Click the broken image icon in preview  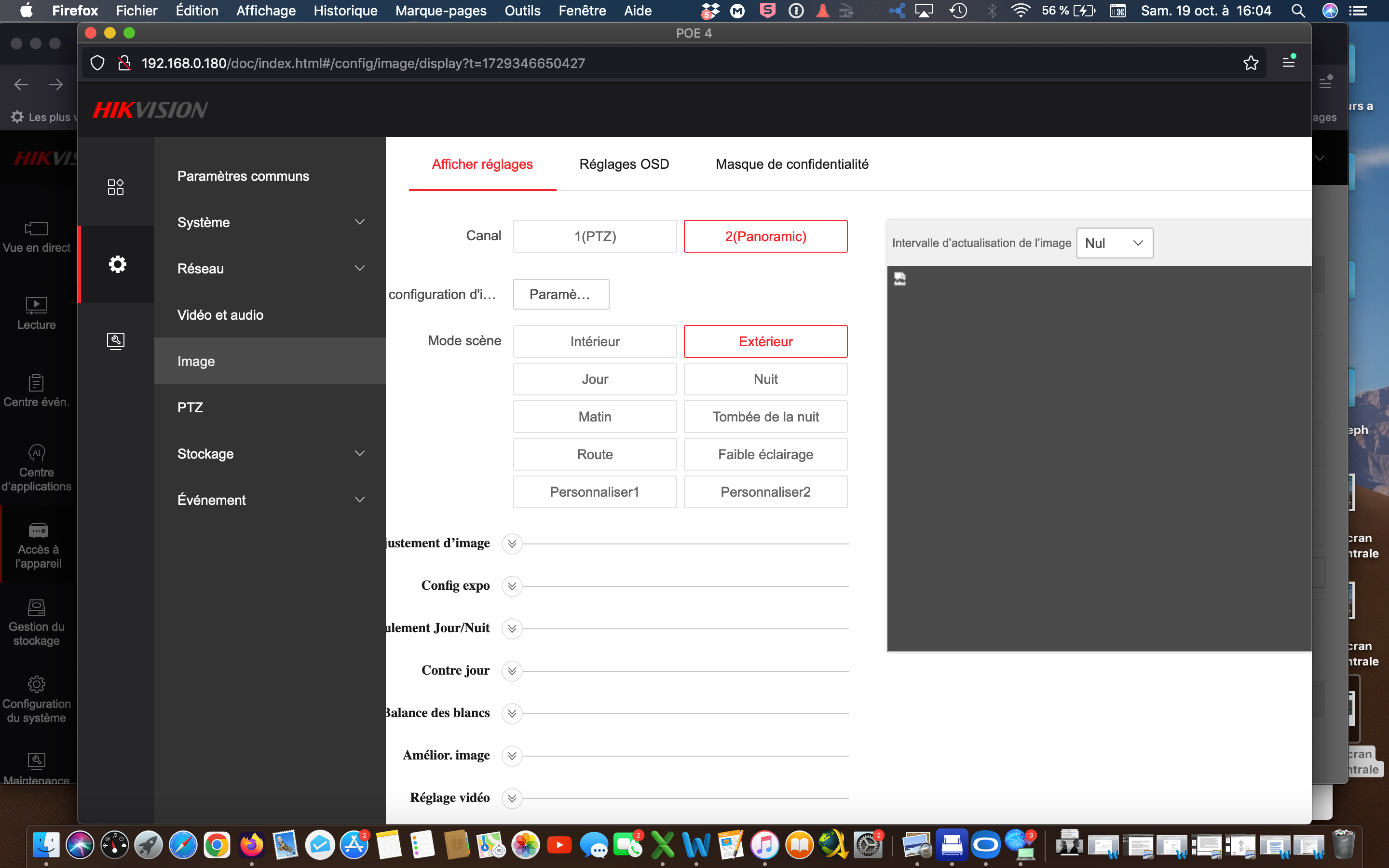[899, 279]
